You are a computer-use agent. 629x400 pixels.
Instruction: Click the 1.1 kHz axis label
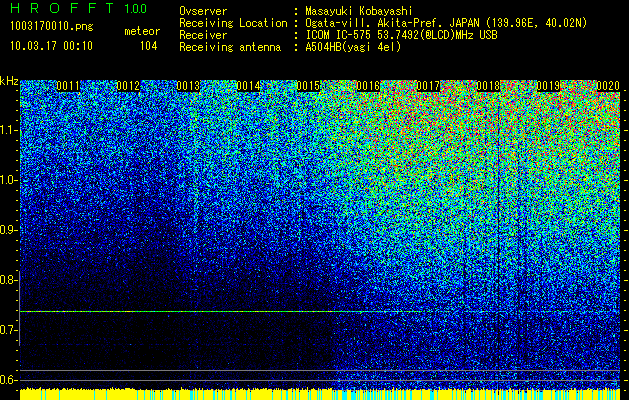pos(8,130)
